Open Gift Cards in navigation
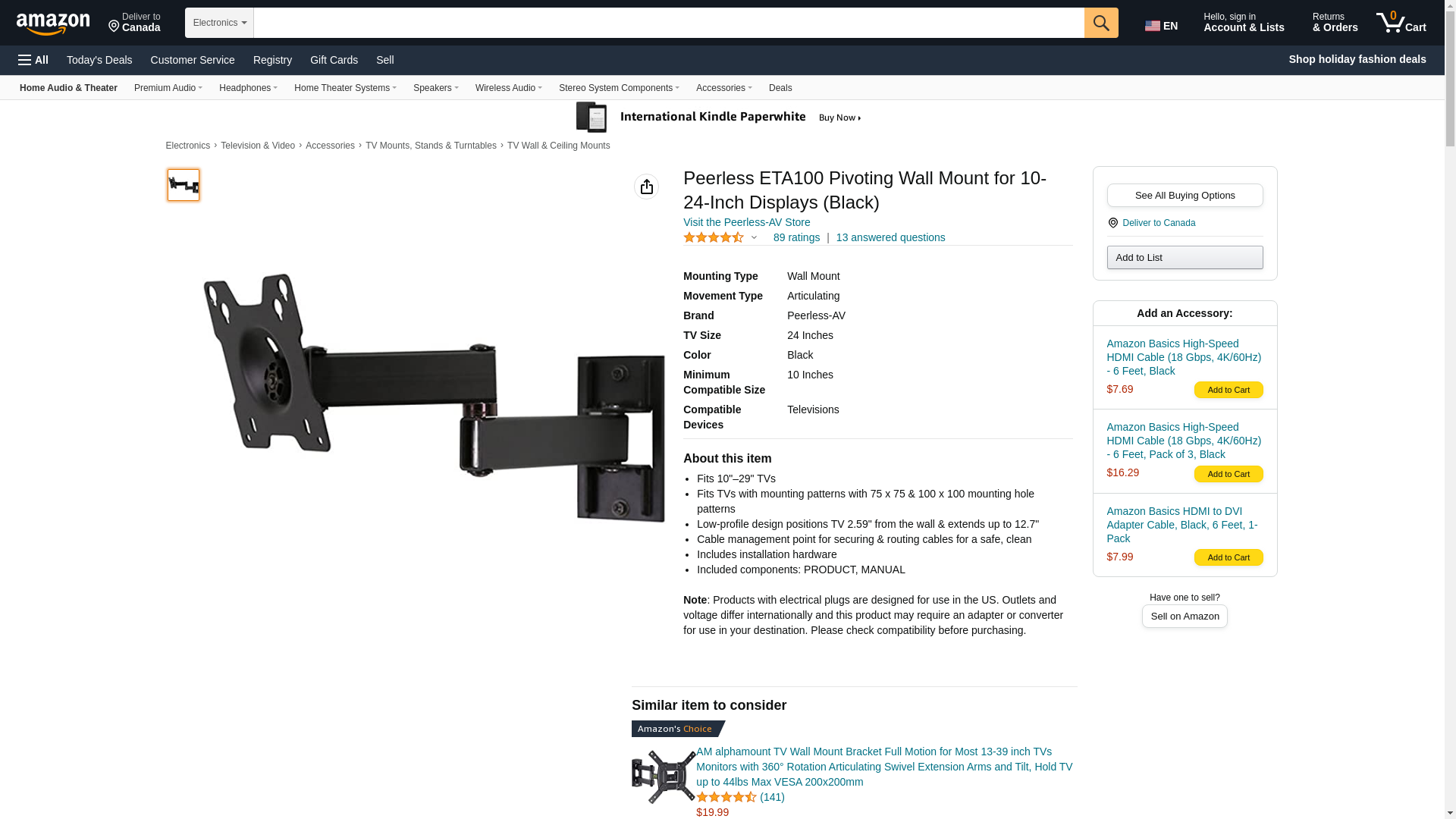This screenshot has width=1456, height=819. pos(334,60)
